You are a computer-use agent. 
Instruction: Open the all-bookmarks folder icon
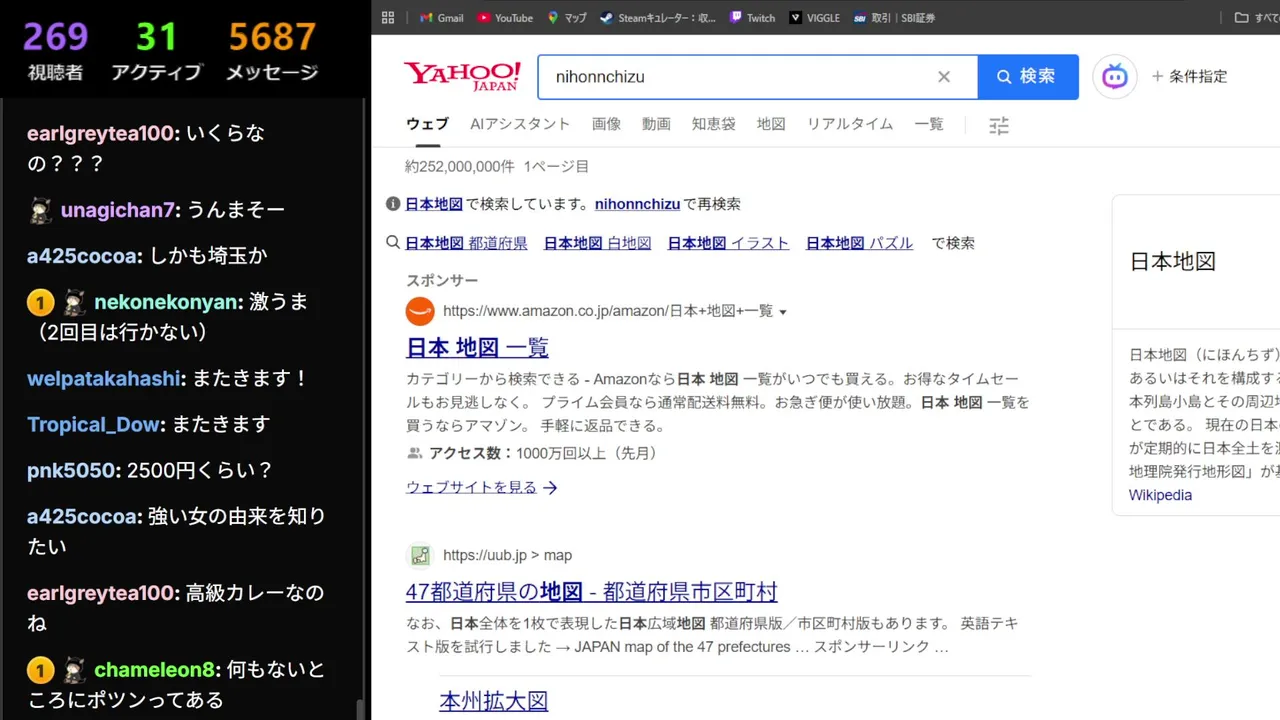coord(1242,17)
